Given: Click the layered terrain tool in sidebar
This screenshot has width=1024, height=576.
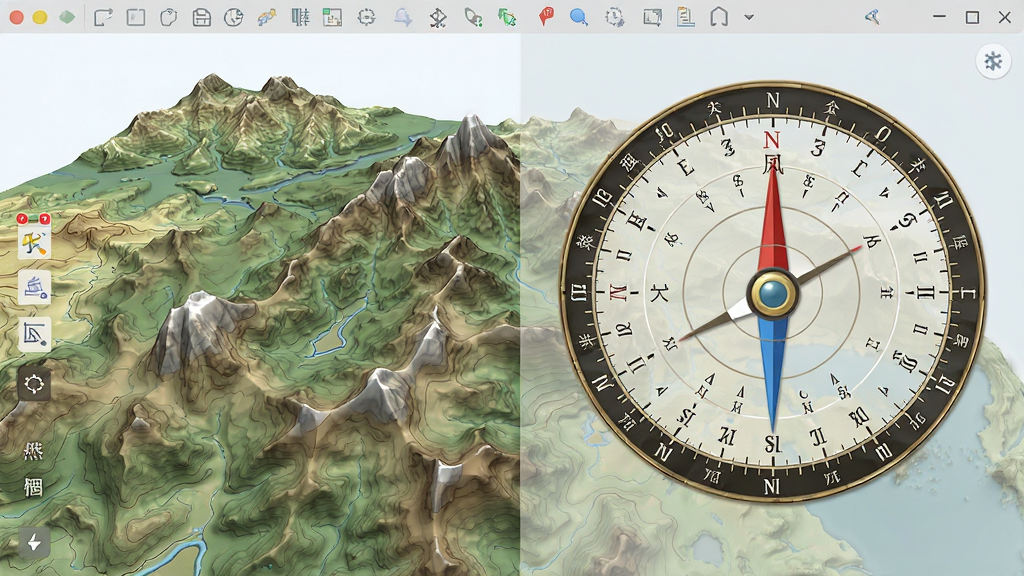Looking at the screenshot, I should click(x=34, y=288).
